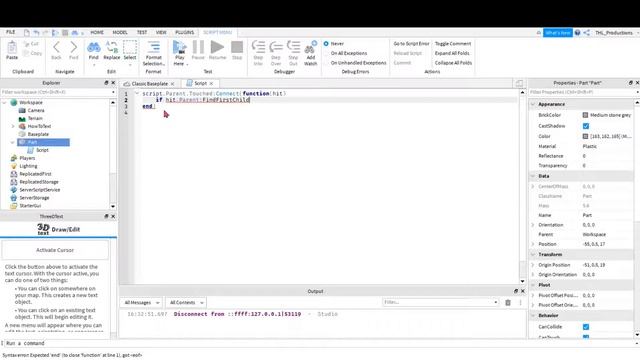640x360 pixels.
Task: Switch to the PLUGINS ribbon tab
Action: (x=184, y=32)
